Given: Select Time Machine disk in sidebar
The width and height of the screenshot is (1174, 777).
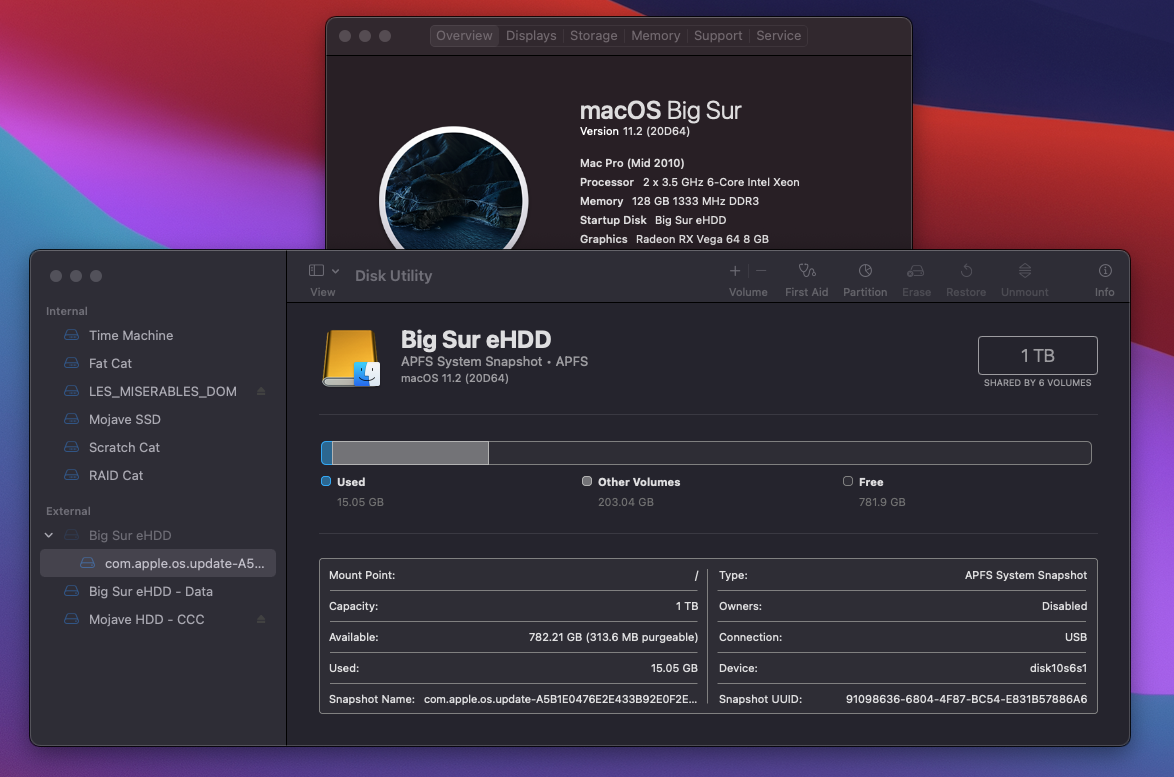Looking at the screenshot, I should pos(158,335).
